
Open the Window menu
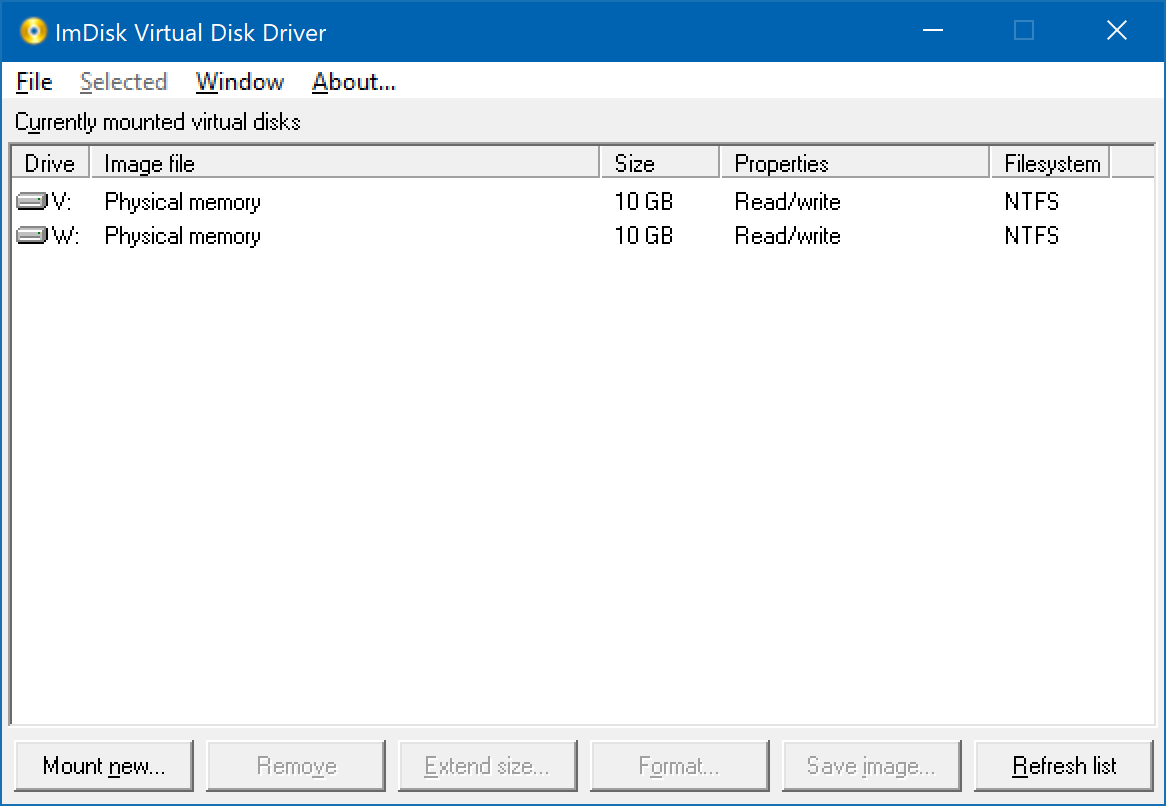click(239, 82)
